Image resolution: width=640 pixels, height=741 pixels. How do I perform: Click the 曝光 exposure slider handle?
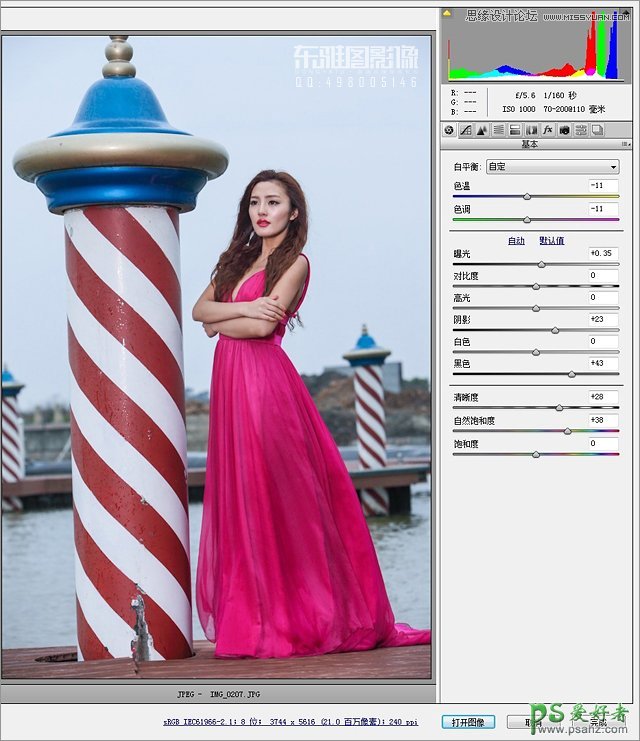(x=542, y=264)
